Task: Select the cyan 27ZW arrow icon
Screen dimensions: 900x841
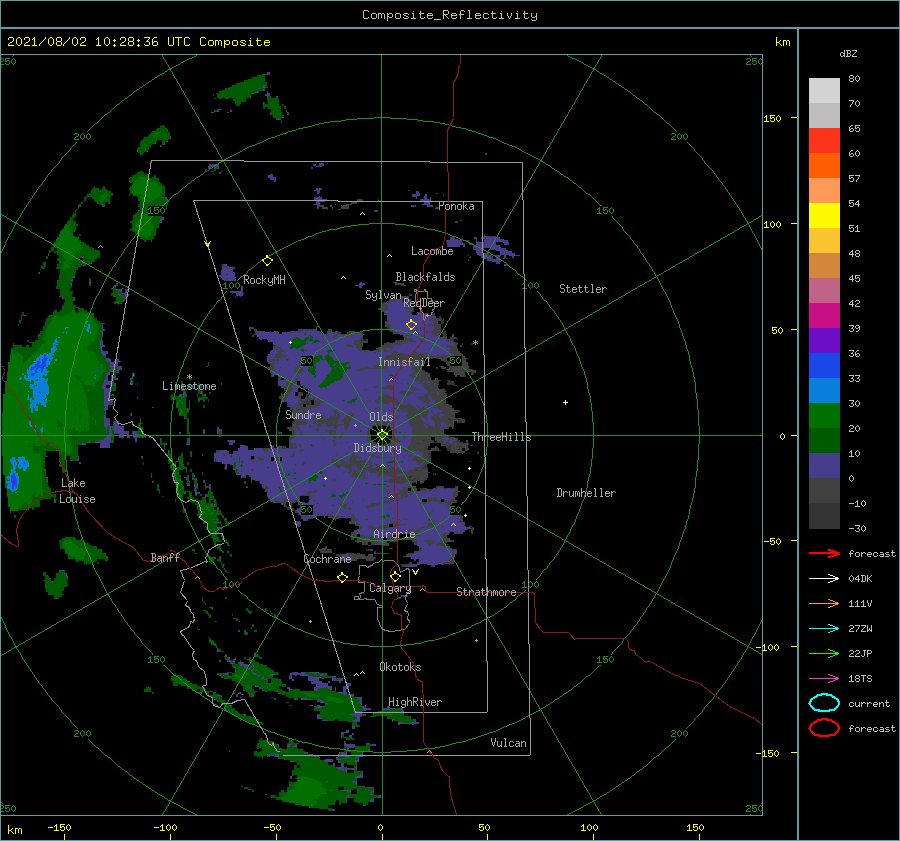Action: click(x=824, y=629)
